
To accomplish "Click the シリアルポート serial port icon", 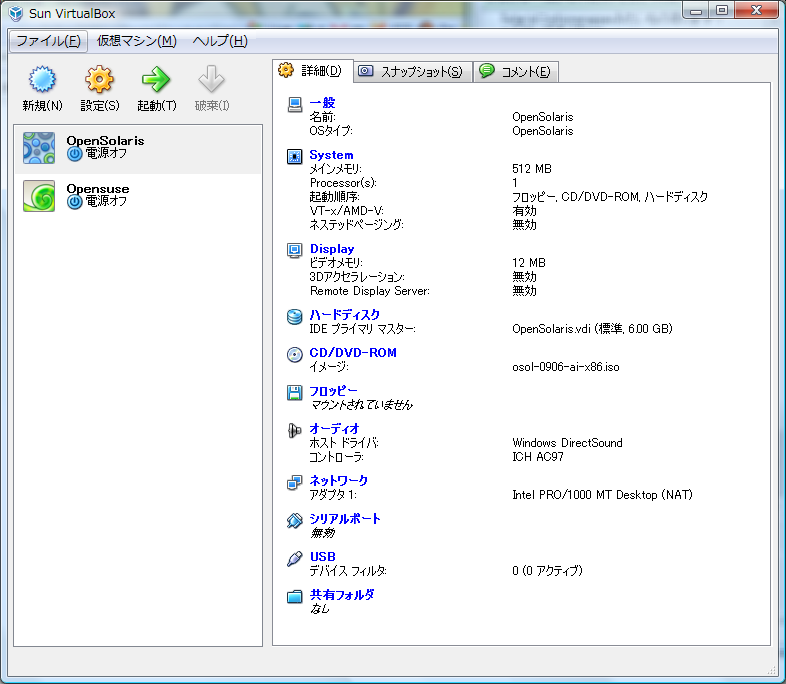I will tap(295, 521).
